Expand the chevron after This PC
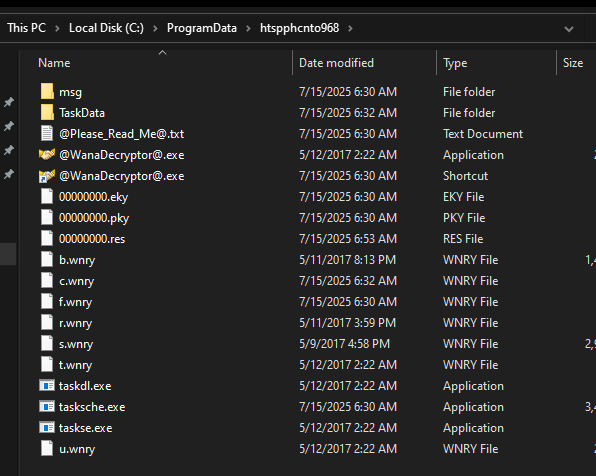This screenshot has height=476, width=596. (x=57, y=29)
